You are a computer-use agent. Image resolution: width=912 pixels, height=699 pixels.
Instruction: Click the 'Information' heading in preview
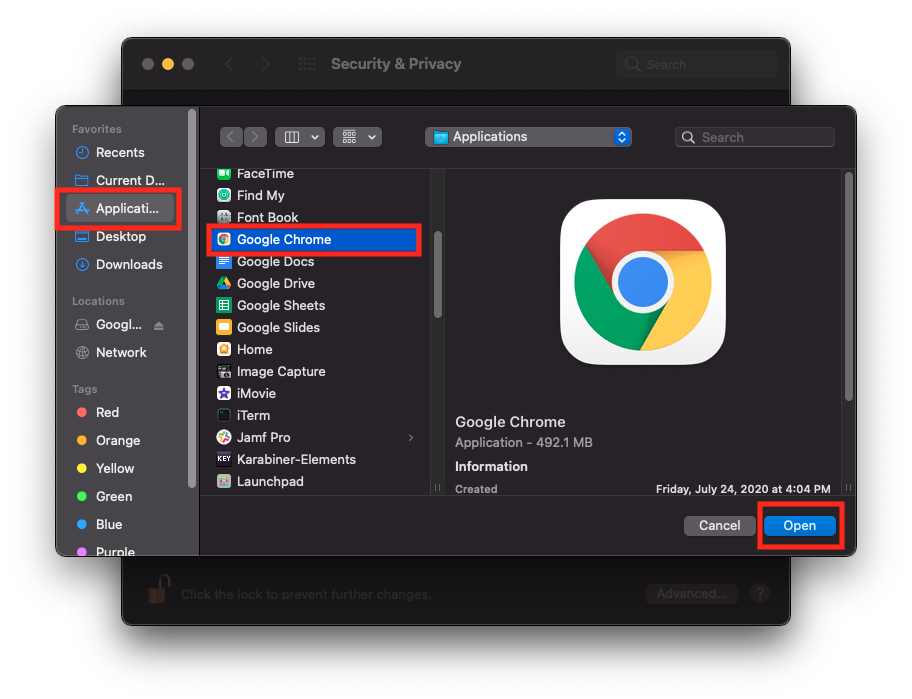pos(491,466)
